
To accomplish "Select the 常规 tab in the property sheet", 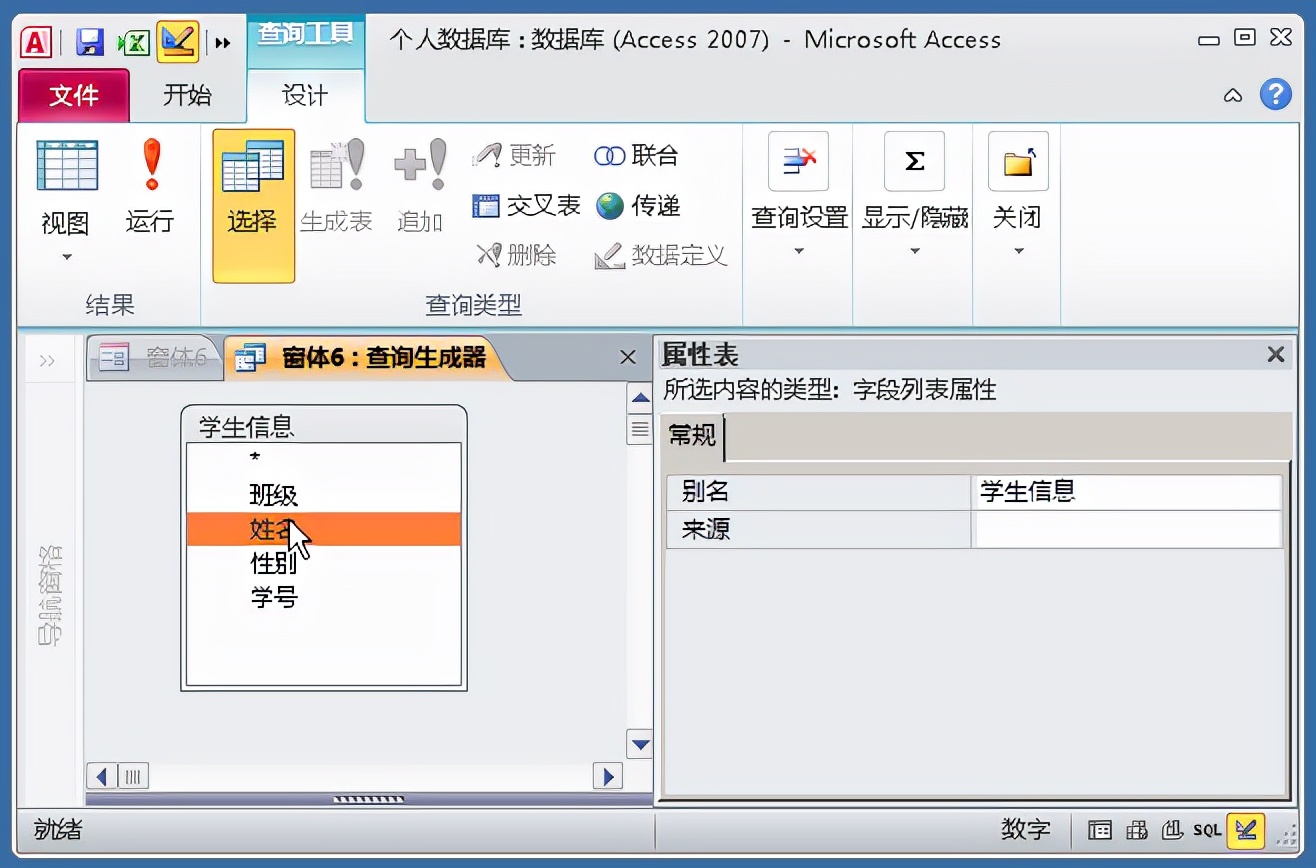I will pos(692,437).
